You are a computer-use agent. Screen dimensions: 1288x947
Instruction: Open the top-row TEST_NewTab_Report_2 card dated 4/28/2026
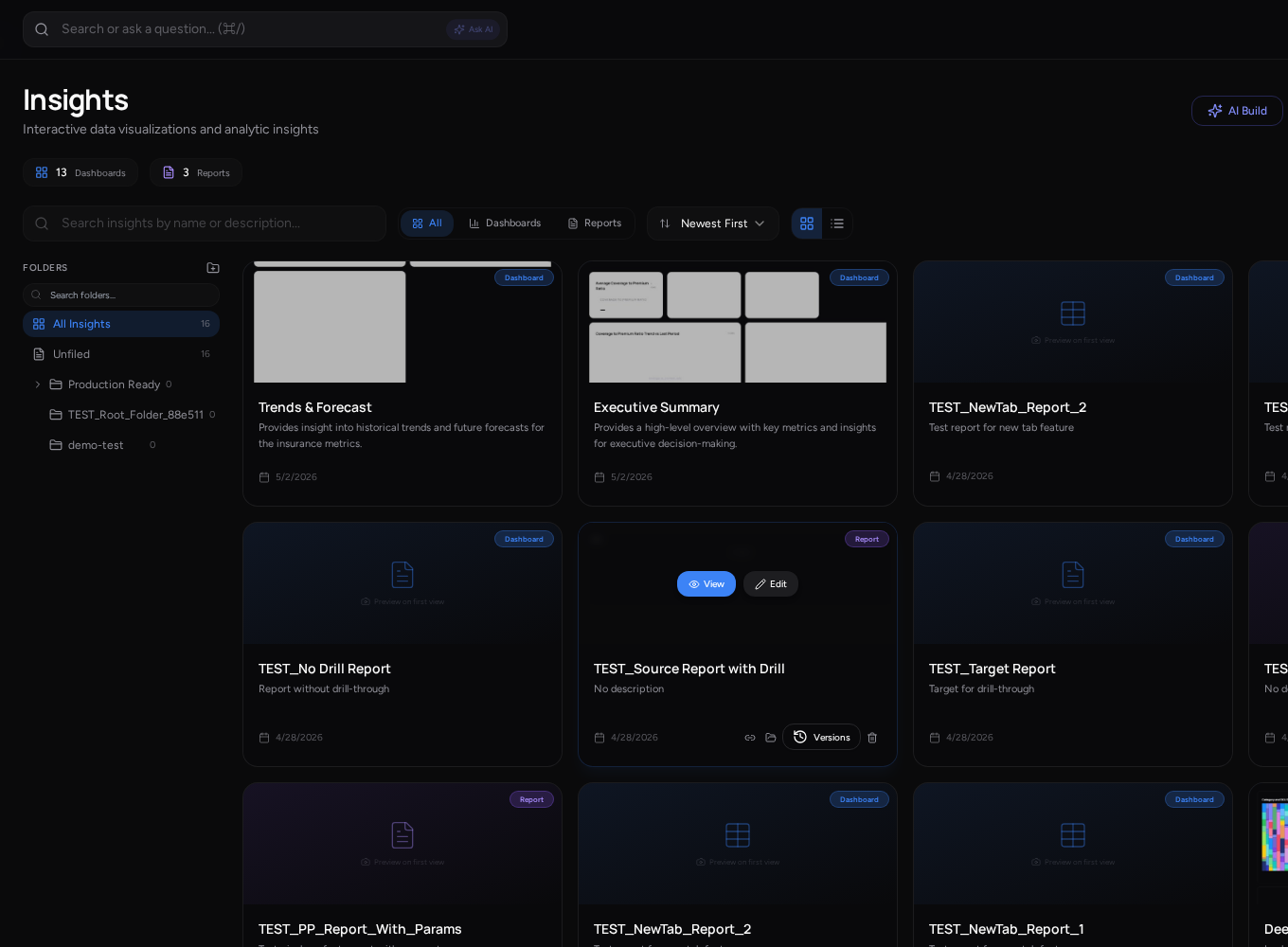1073,384
